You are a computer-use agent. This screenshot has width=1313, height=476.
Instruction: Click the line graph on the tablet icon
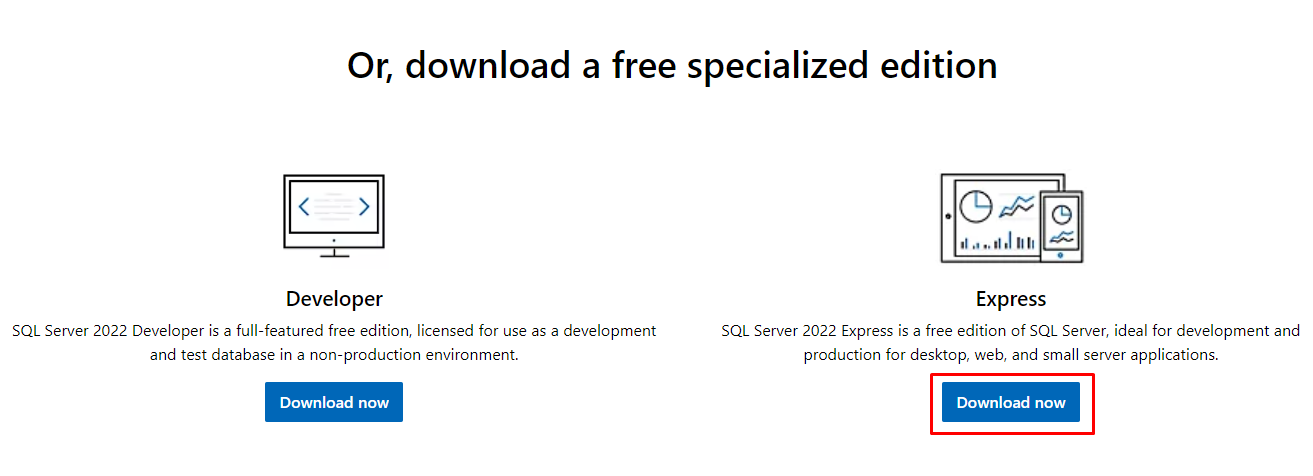coord(1018,205)
